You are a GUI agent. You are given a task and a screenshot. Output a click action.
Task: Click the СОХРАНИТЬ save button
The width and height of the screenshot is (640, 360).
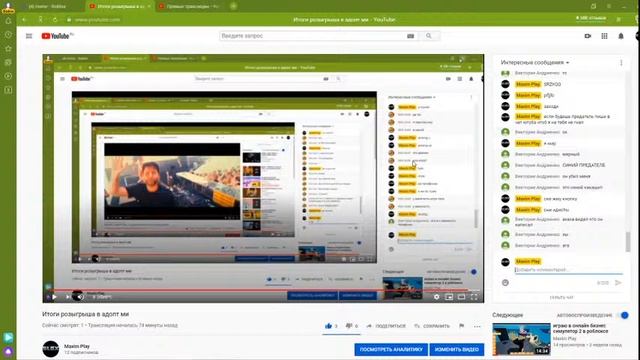[432, 326]
